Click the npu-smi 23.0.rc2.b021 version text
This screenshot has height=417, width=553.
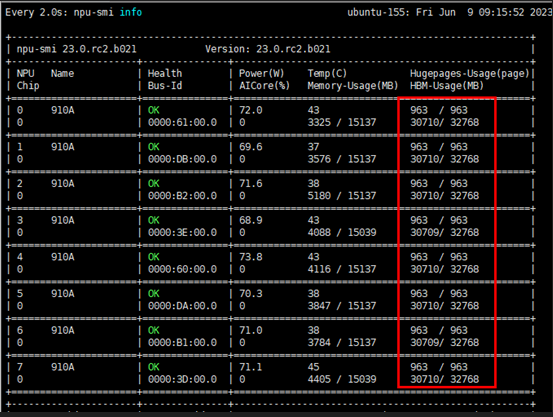(77, 49)
